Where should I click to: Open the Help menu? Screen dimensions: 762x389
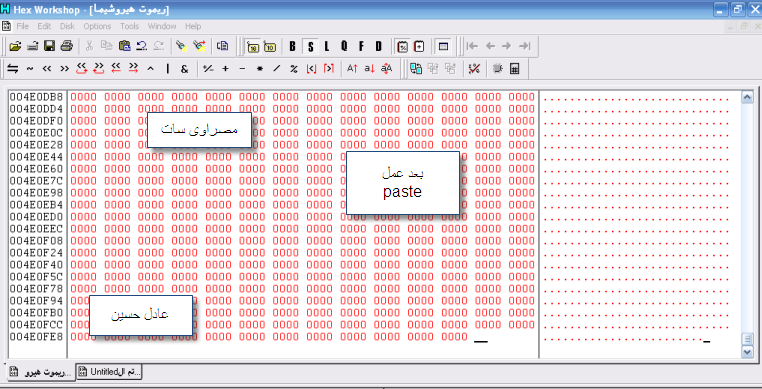(x=193, y=26)
